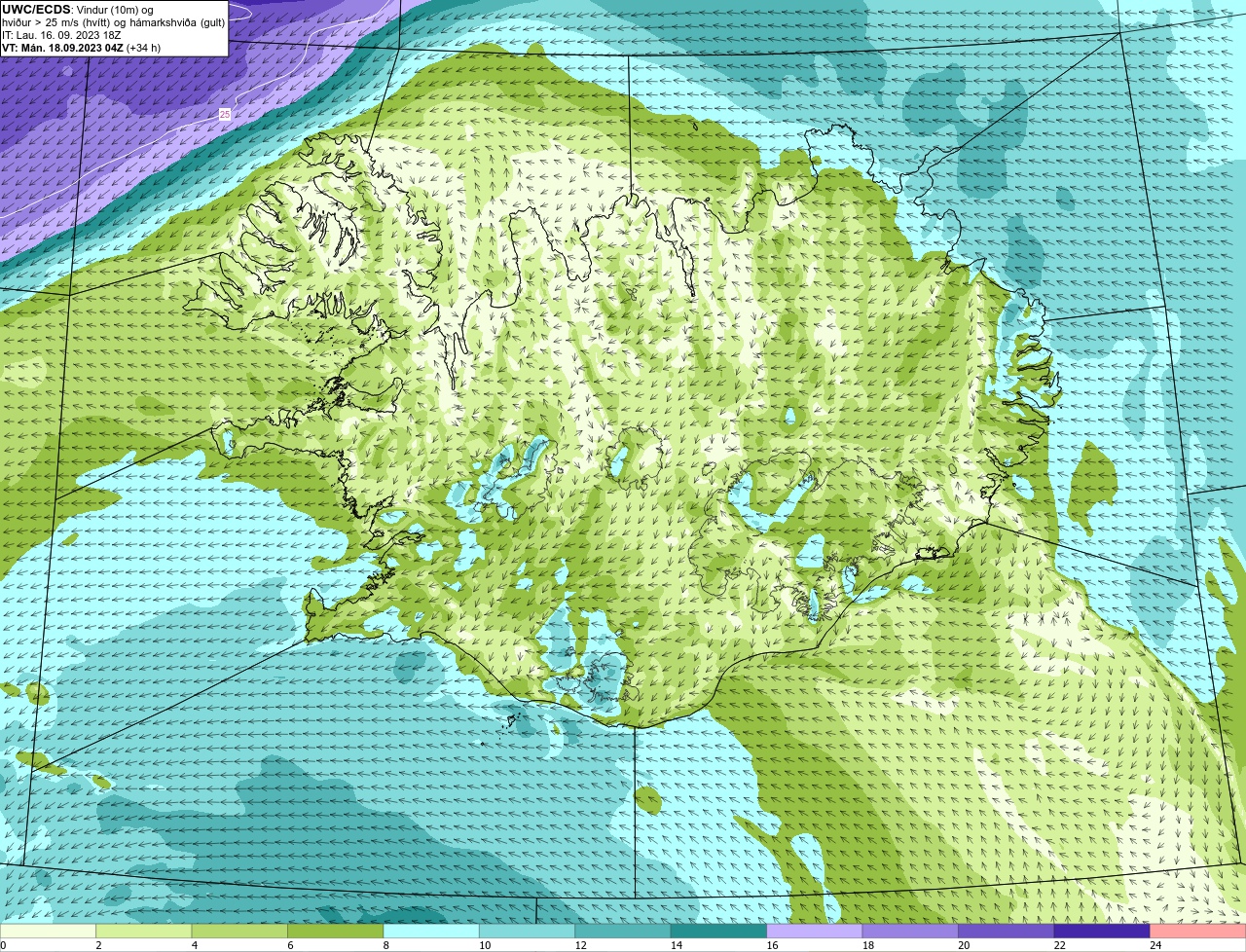The height and width of the screenshot is (952, 1246).
Task: Click the light cyan 8–10 m/s legend swatch
Action: (x=431, y=932)
